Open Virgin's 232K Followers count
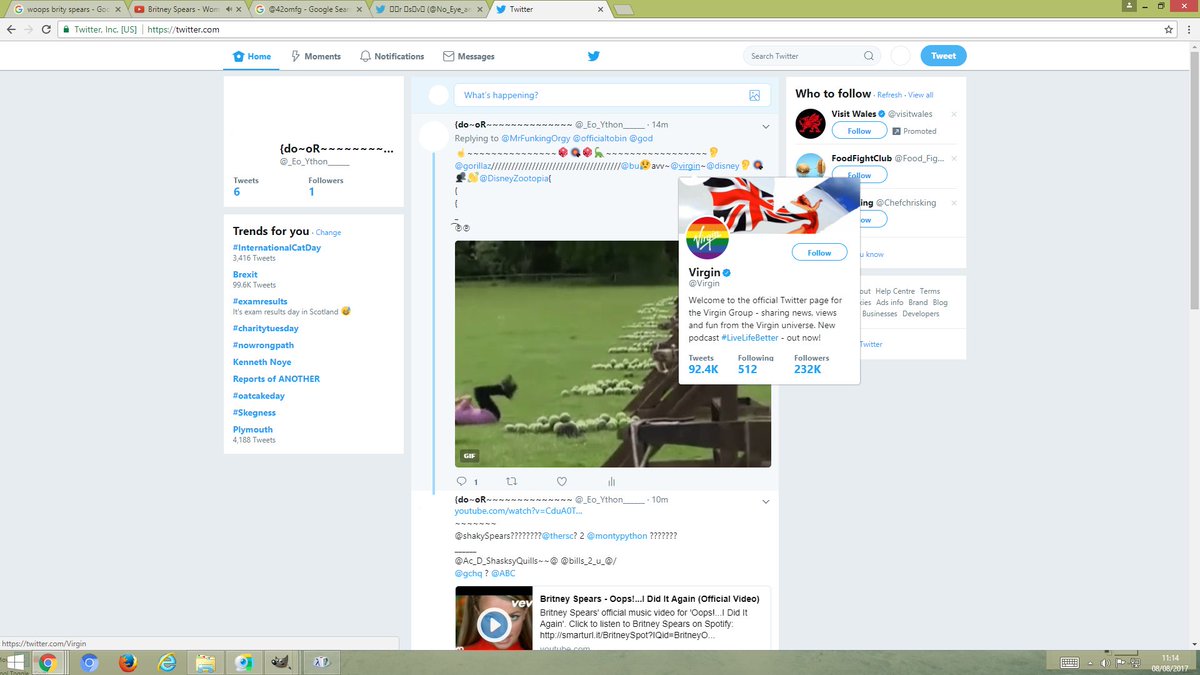Image resolution: width=1200 pixels, height=675 pixels. tap(811, 364)
